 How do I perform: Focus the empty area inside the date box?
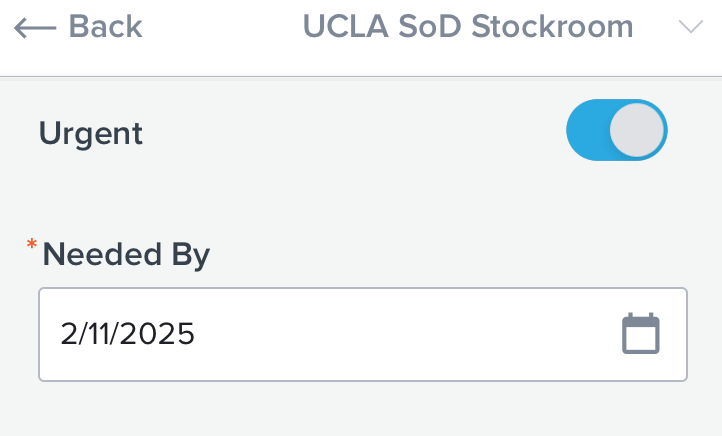click(x=405, y=334)
